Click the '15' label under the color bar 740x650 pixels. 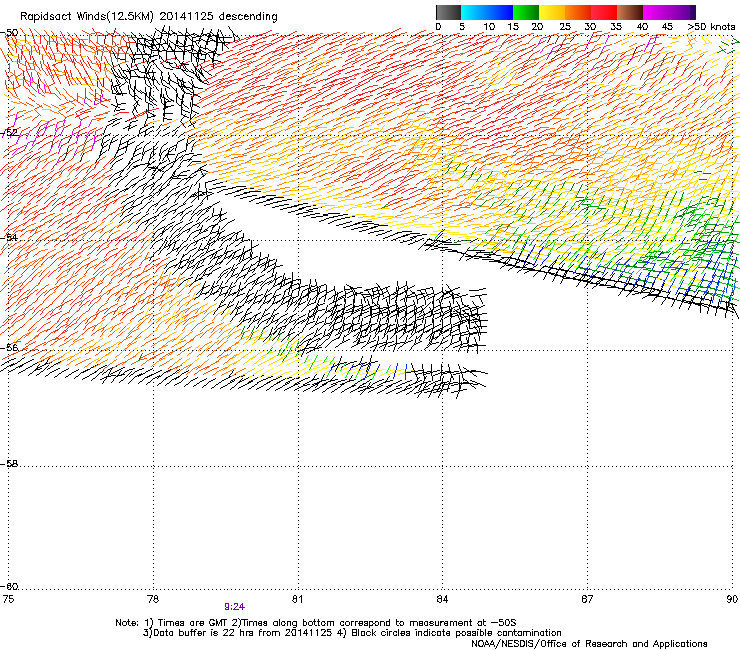point(513,27)
